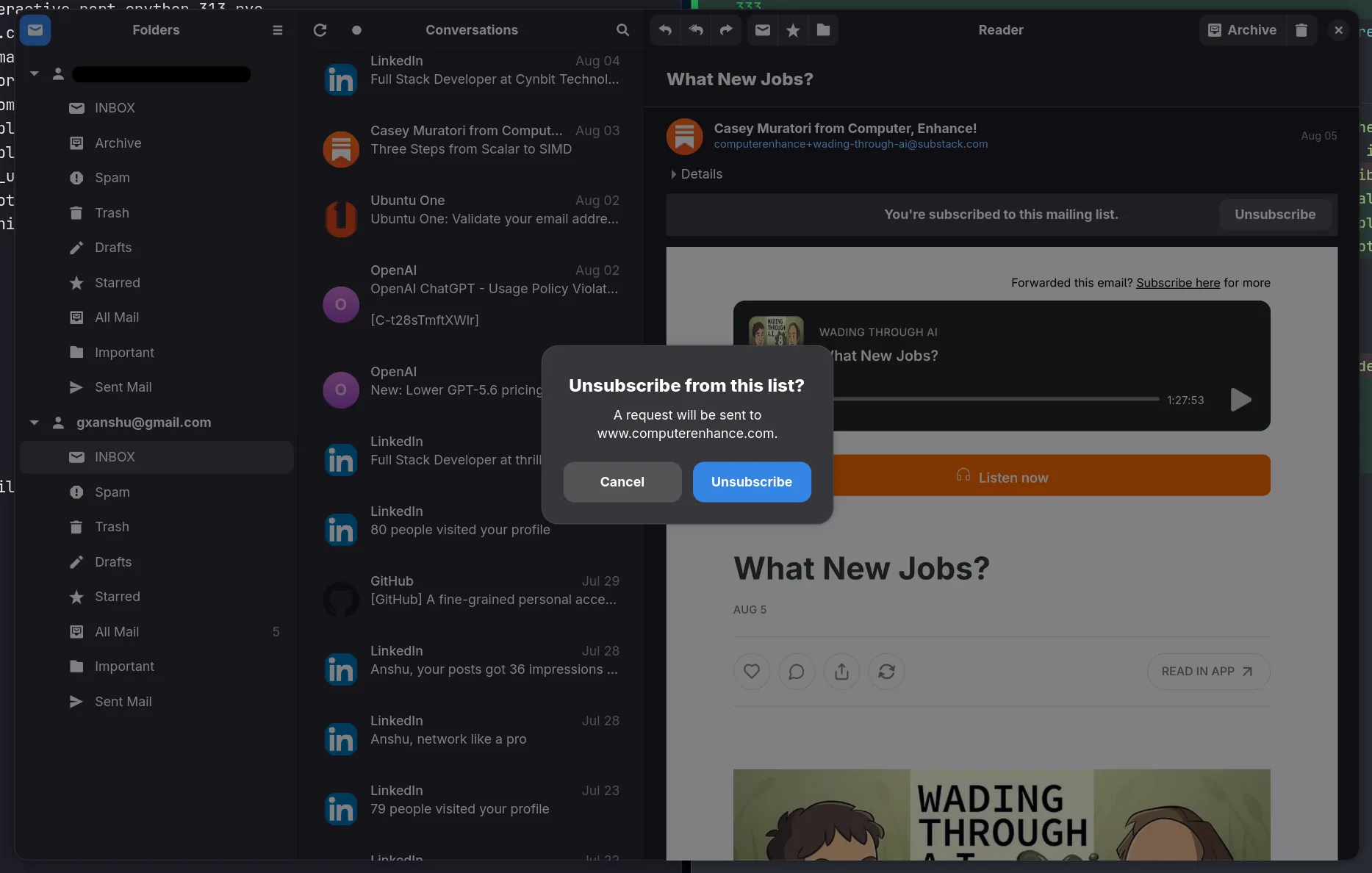This screenshot has width=1372, height=873.
Task: Like the post with heart icon
Action: coord(752,672)
